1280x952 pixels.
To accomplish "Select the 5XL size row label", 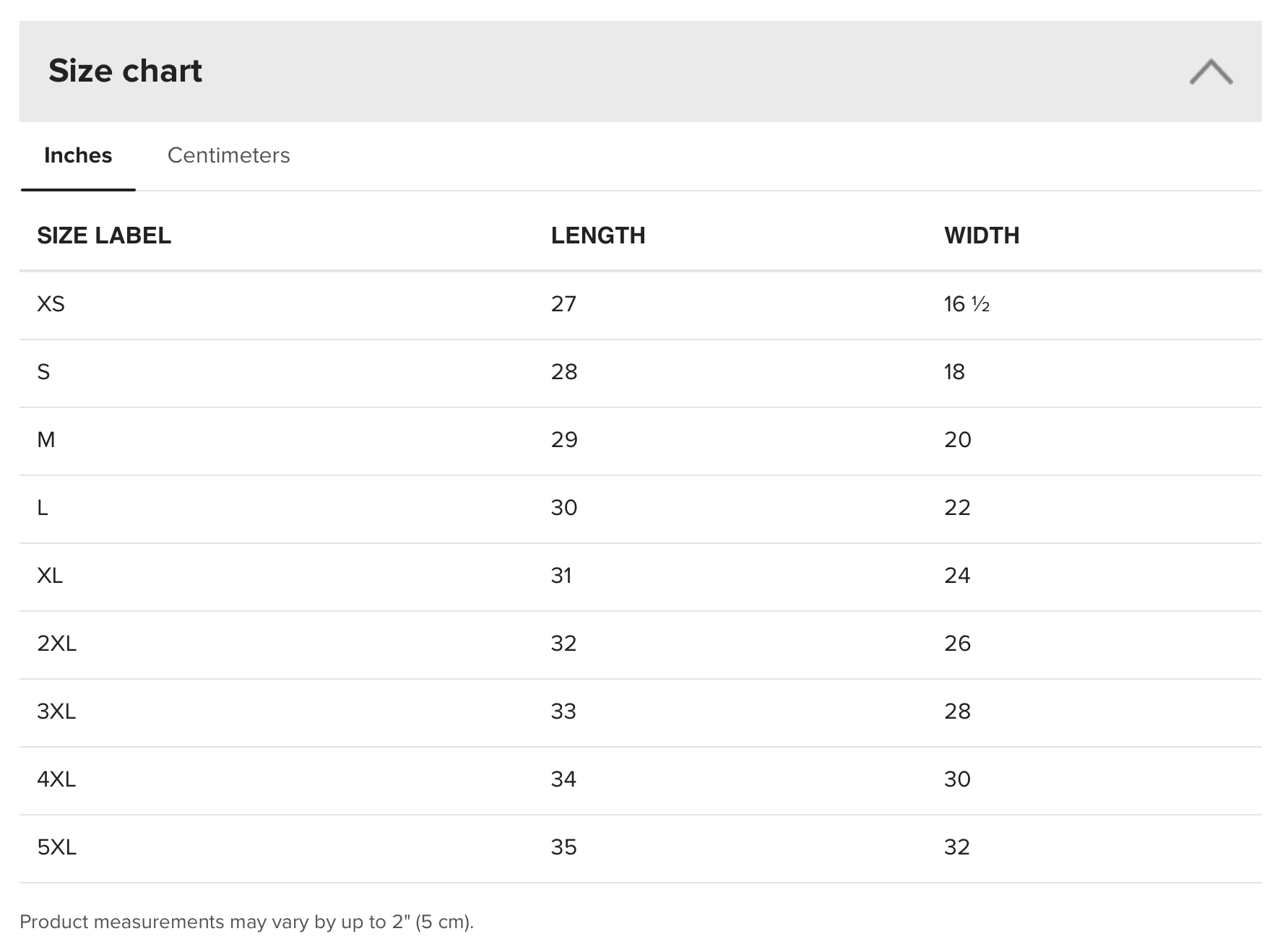I will click(56, 847).
